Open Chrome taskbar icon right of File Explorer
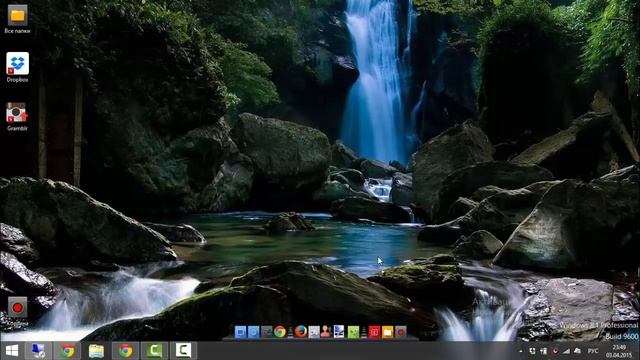The width and height of the screenshot is (640, 360). [x=125, y=351]
